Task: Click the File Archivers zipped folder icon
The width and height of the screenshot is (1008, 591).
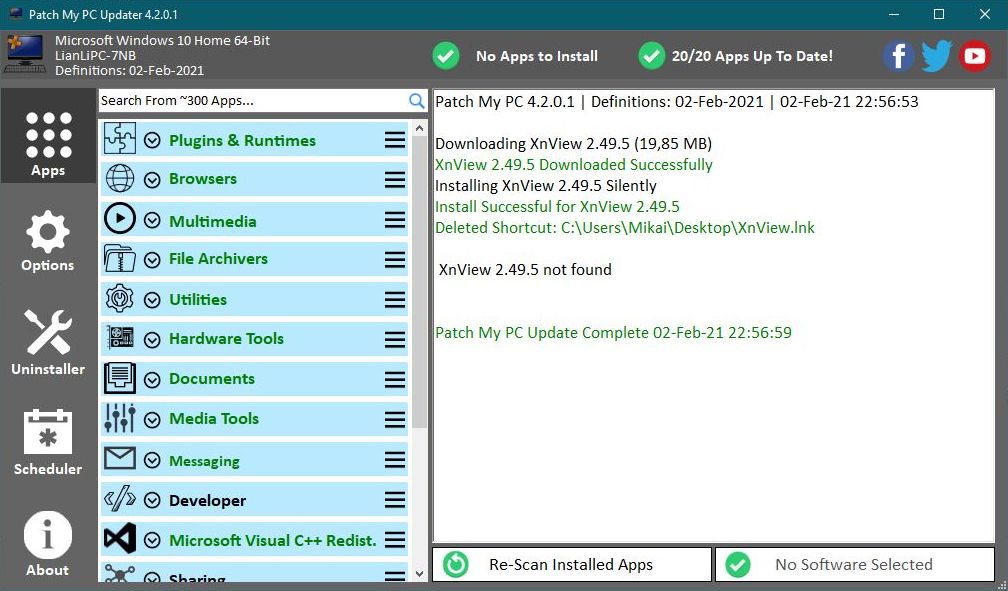Action: pos(120,258)
